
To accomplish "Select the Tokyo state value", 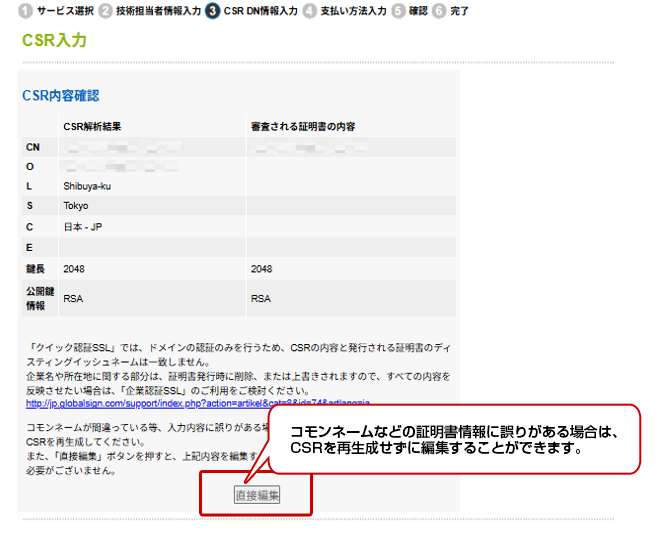I will (76, 206).
